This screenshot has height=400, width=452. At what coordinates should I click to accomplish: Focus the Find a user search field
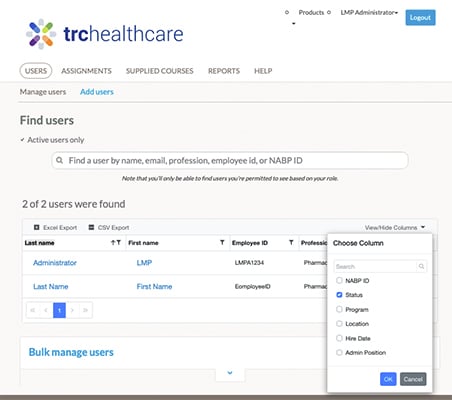pos(230,160)
